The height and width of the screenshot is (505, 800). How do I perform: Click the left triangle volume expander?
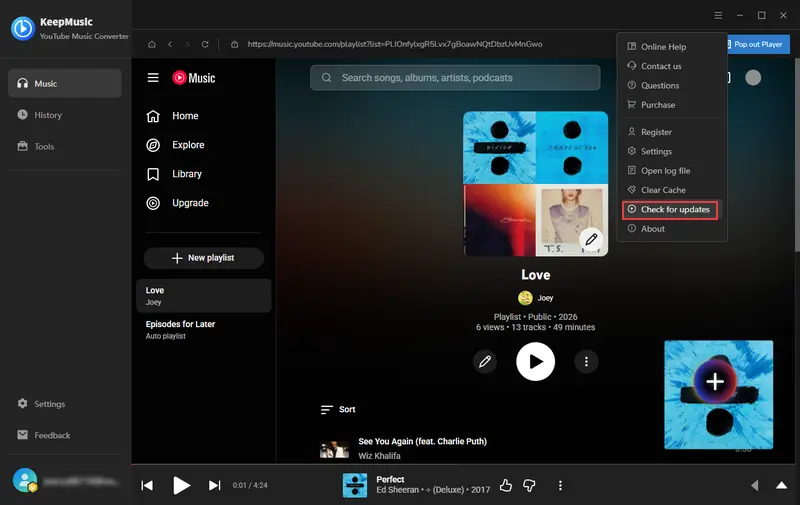tap(755, 485)
